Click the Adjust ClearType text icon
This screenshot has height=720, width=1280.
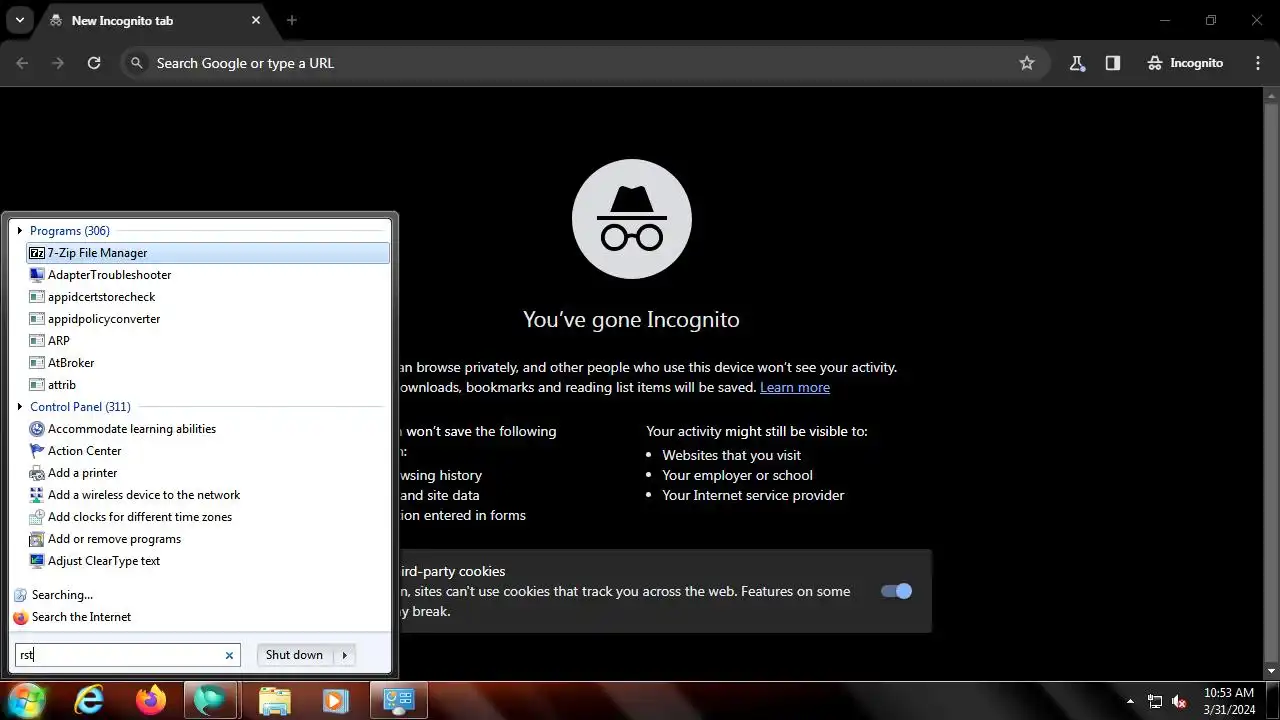[37, 561]
